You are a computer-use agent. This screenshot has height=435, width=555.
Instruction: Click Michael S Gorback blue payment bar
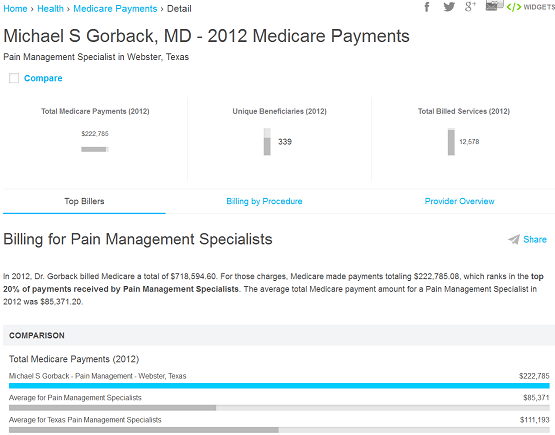[279, 386]
